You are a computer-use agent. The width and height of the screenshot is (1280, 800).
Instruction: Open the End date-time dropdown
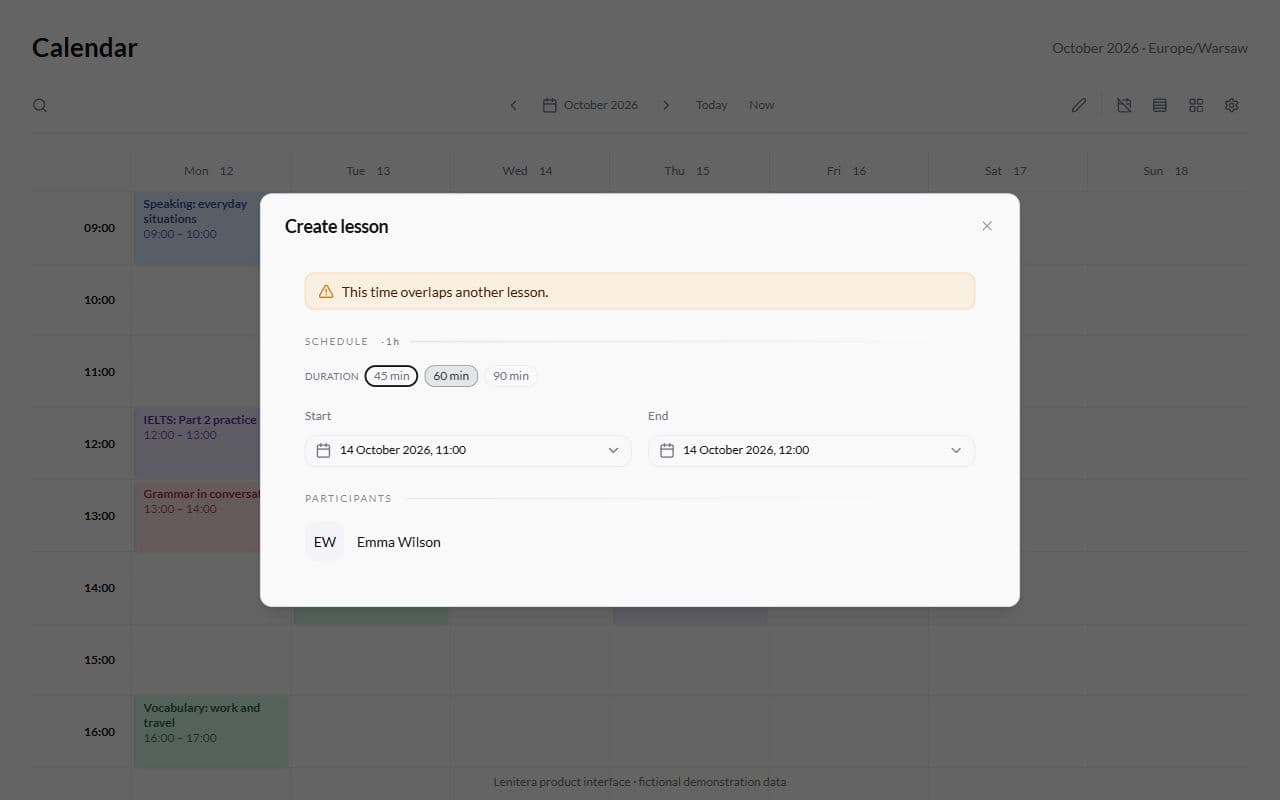coord(811,450)
